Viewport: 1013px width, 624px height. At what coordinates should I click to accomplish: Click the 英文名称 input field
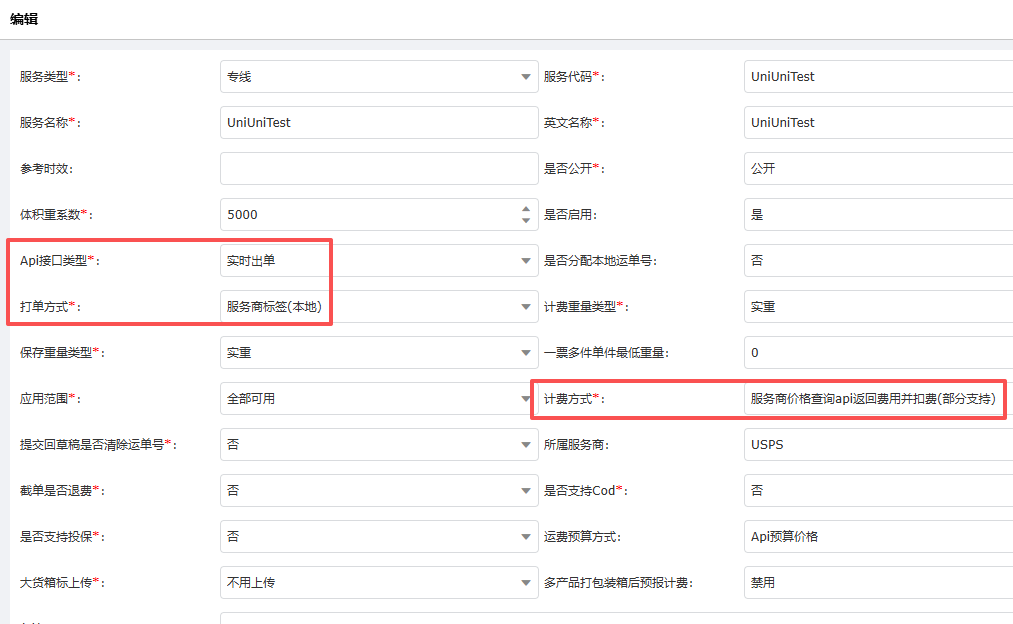click(x=878, y=123)
